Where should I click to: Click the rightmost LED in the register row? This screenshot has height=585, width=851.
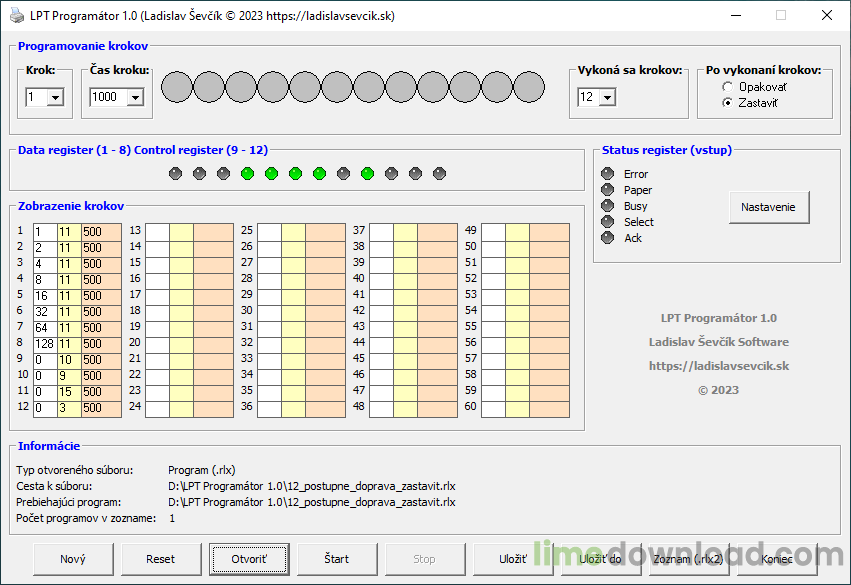pos(439,173)
